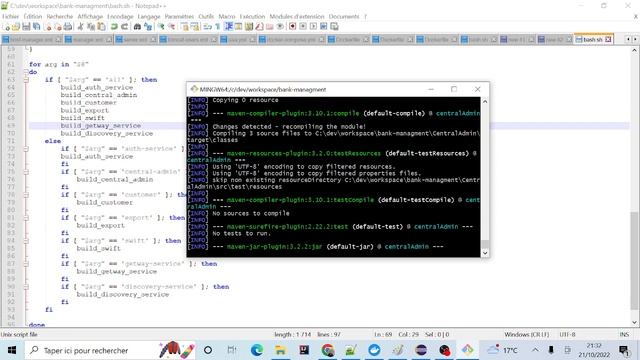Collapse the fold at line 62 'do'

[x=26, y=72]
